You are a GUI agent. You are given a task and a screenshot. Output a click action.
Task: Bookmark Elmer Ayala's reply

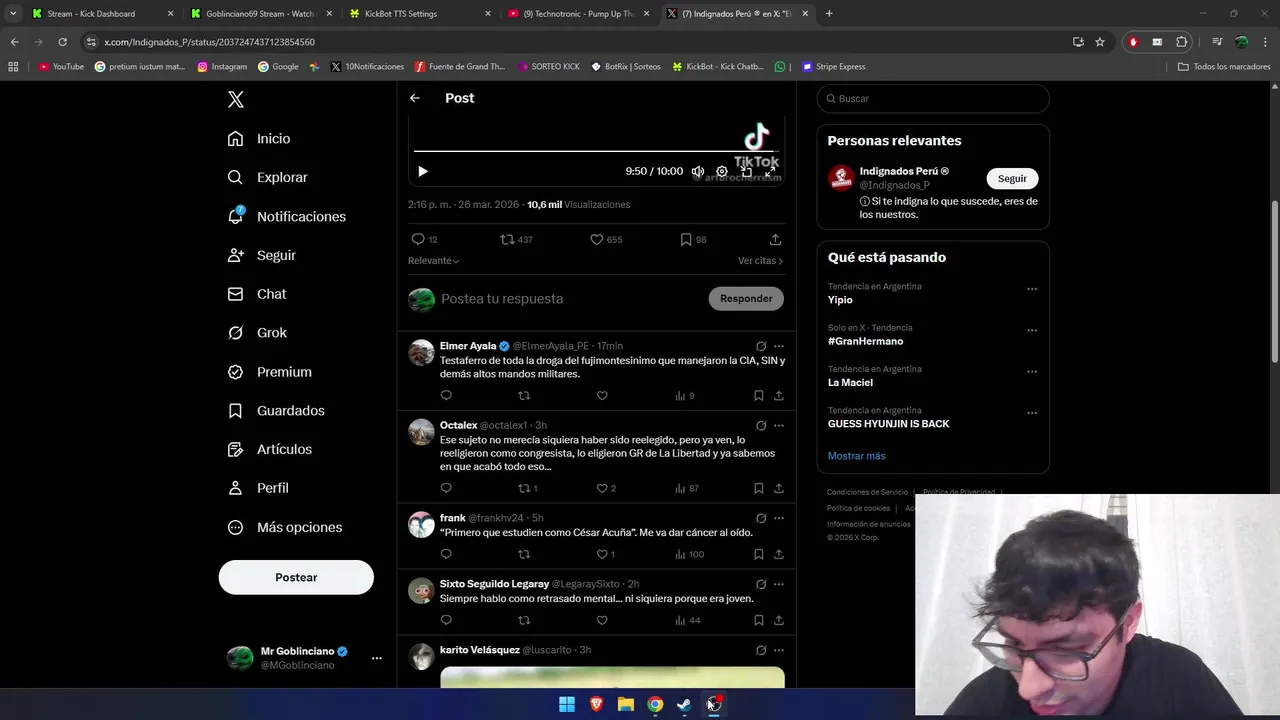(759, 396)
